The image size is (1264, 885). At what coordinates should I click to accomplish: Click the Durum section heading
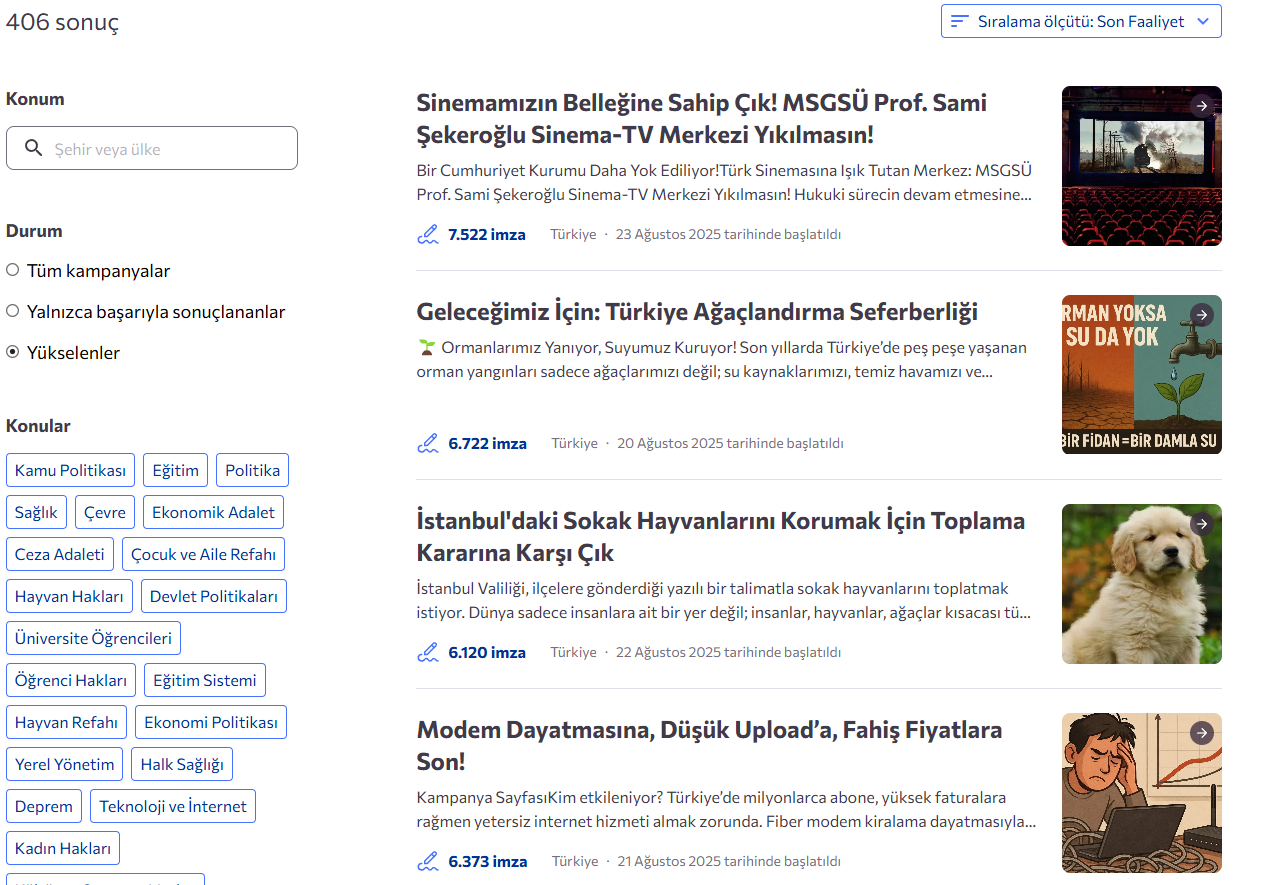tap(34, 231)
